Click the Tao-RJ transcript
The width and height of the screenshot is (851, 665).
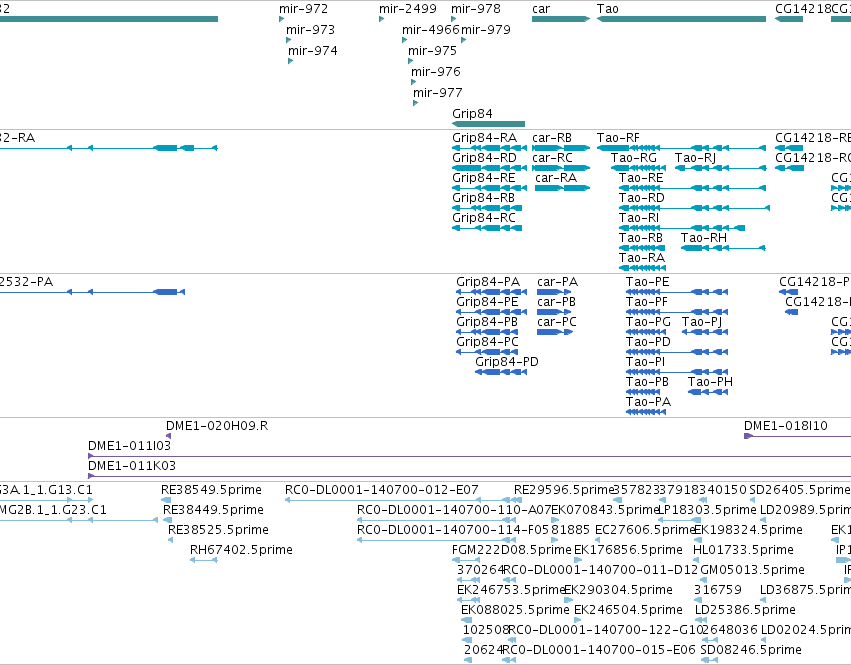pos(720,168)
